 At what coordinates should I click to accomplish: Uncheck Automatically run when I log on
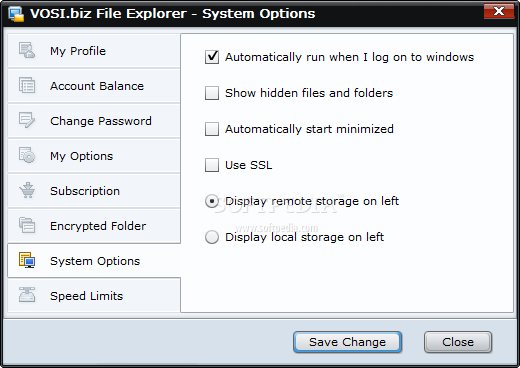coord(212,57)
